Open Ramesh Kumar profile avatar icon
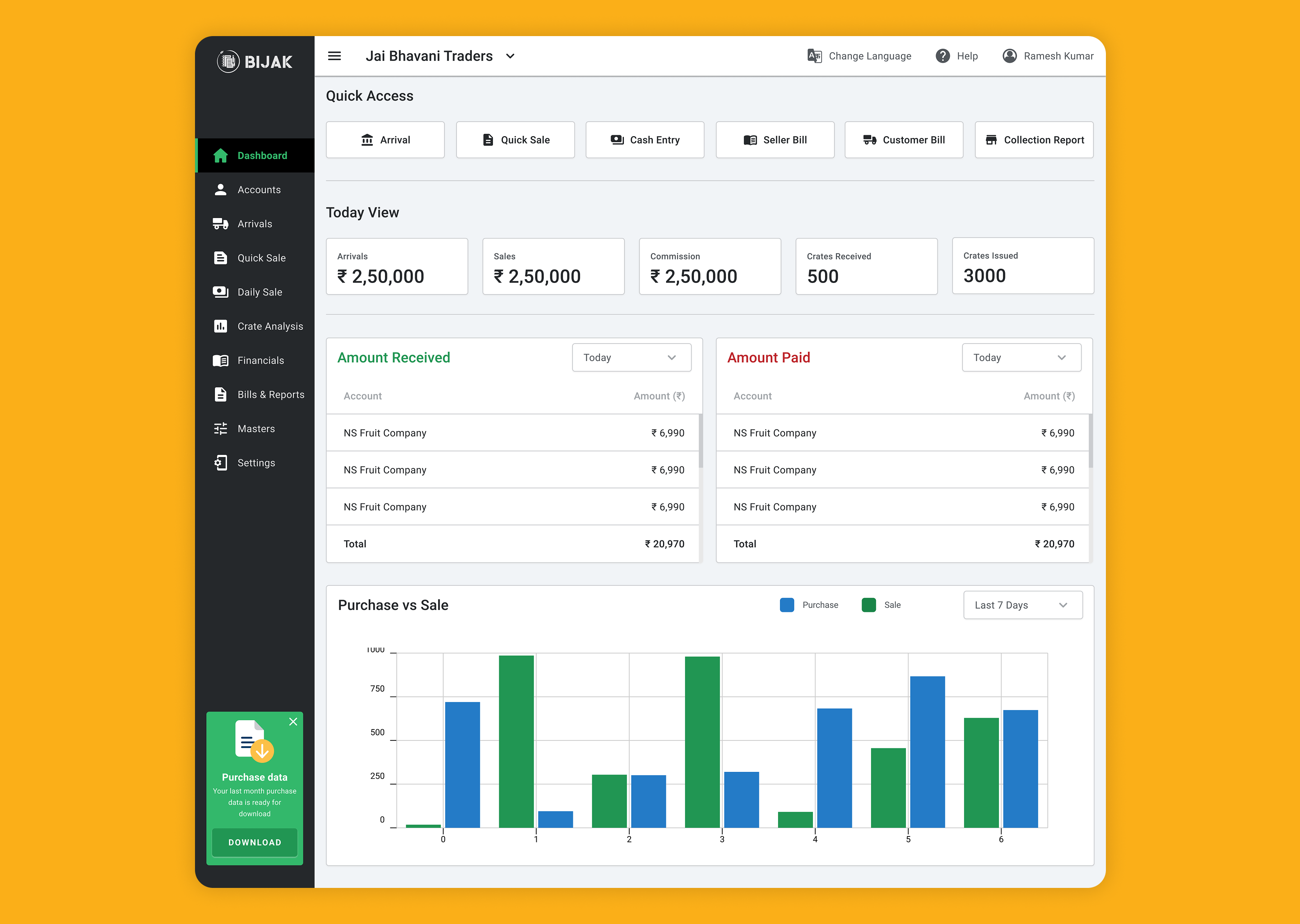 point(1009,56)
